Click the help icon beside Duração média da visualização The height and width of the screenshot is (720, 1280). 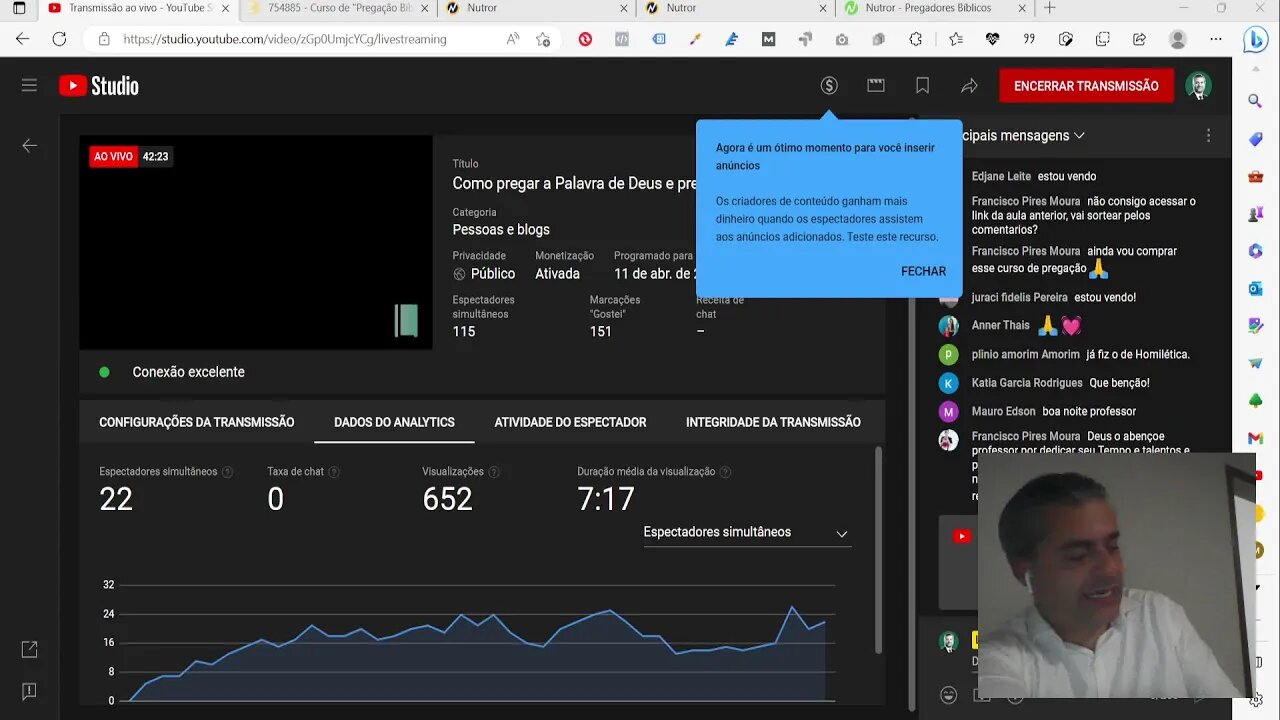725,472
